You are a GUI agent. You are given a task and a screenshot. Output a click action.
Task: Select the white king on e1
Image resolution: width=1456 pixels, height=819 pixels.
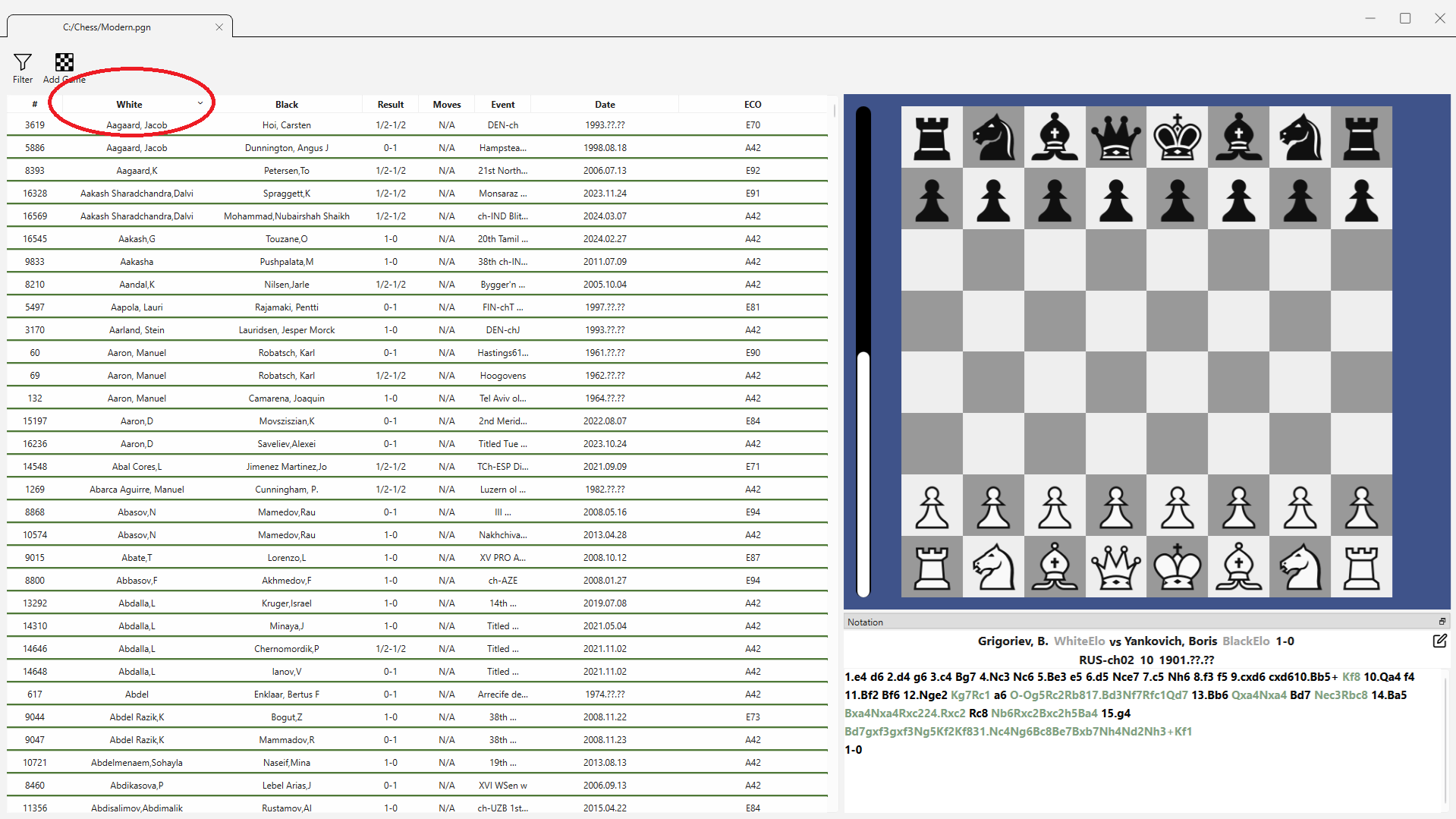[1177, 567]
